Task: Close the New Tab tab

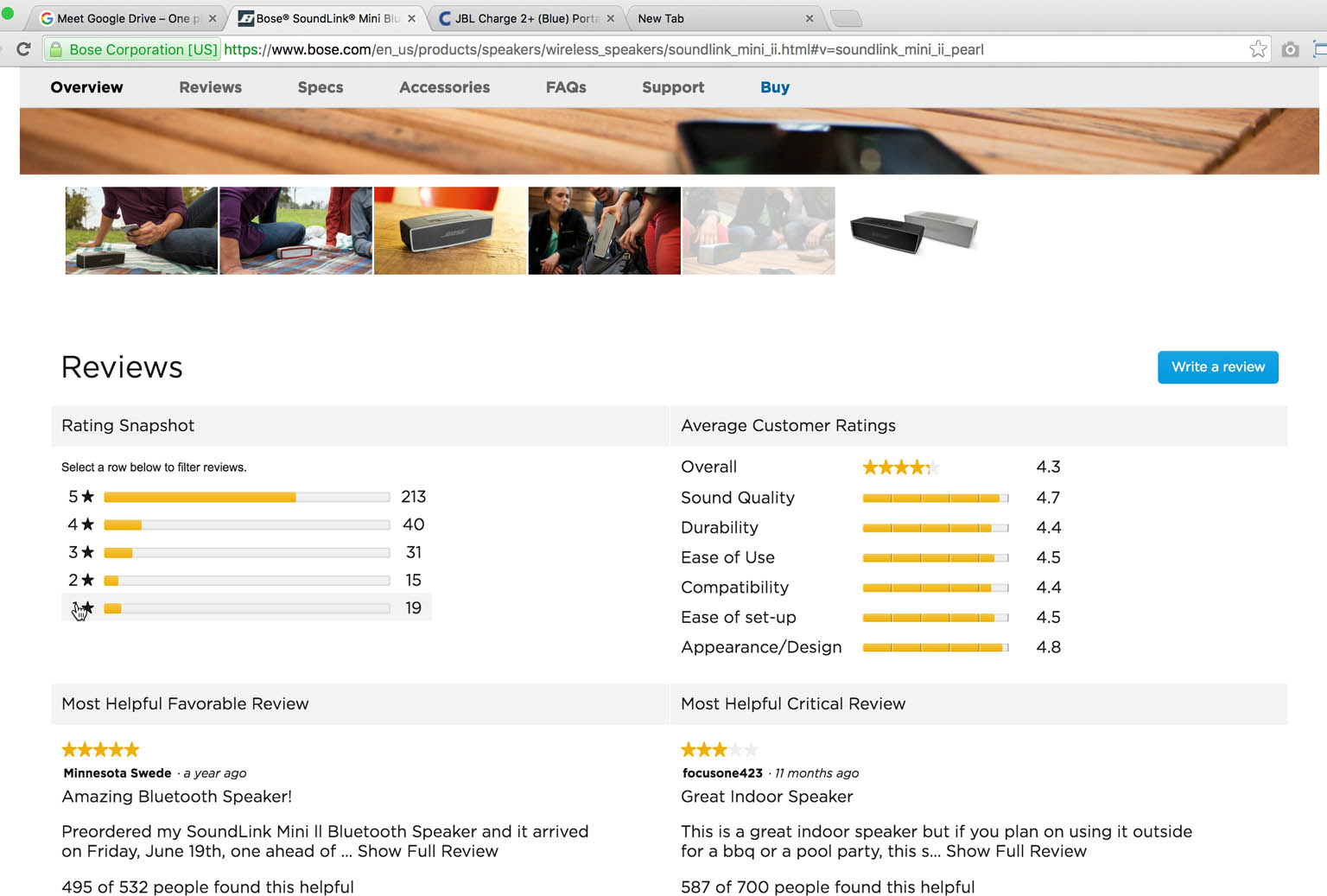Action: click(810, 18)
